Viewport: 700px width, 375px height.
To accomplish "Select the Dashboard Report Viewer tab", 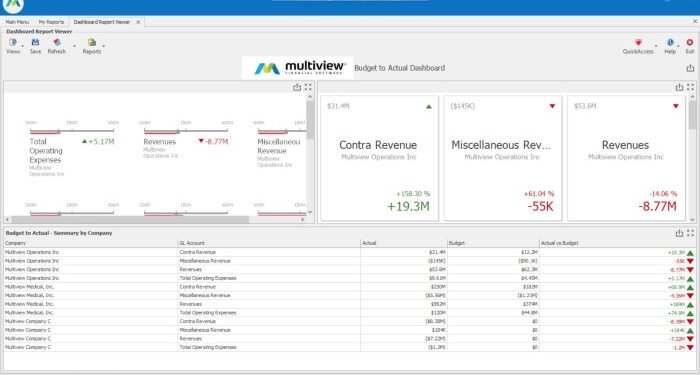I will click(102, 22).
